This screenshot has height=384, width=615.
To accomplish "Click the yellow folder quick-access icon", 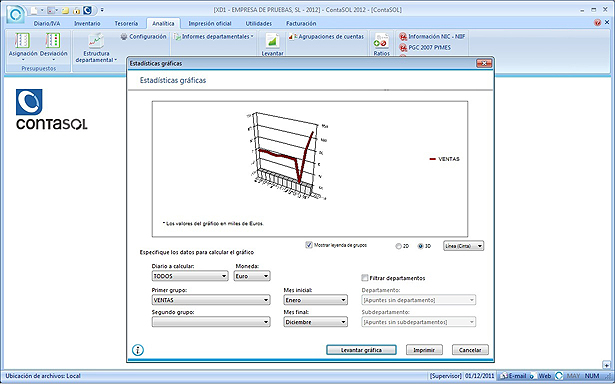I will coord(66,11).
